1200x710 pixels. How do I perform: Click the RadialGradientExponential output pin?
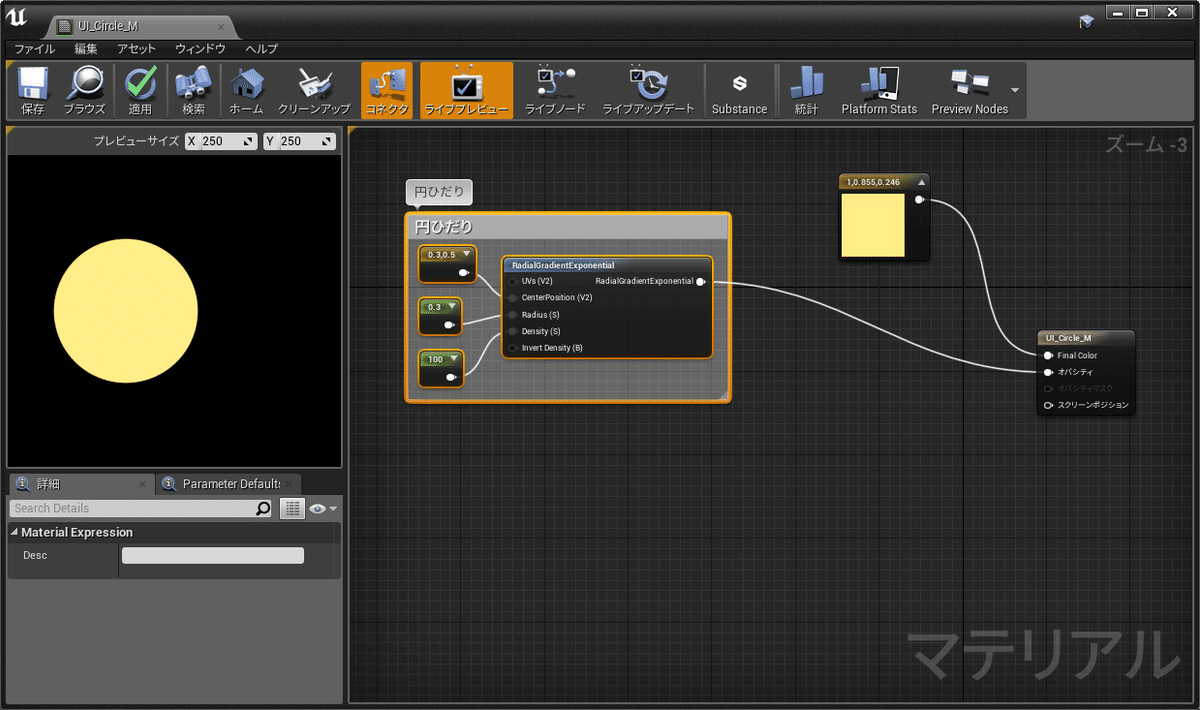point(701,281)
